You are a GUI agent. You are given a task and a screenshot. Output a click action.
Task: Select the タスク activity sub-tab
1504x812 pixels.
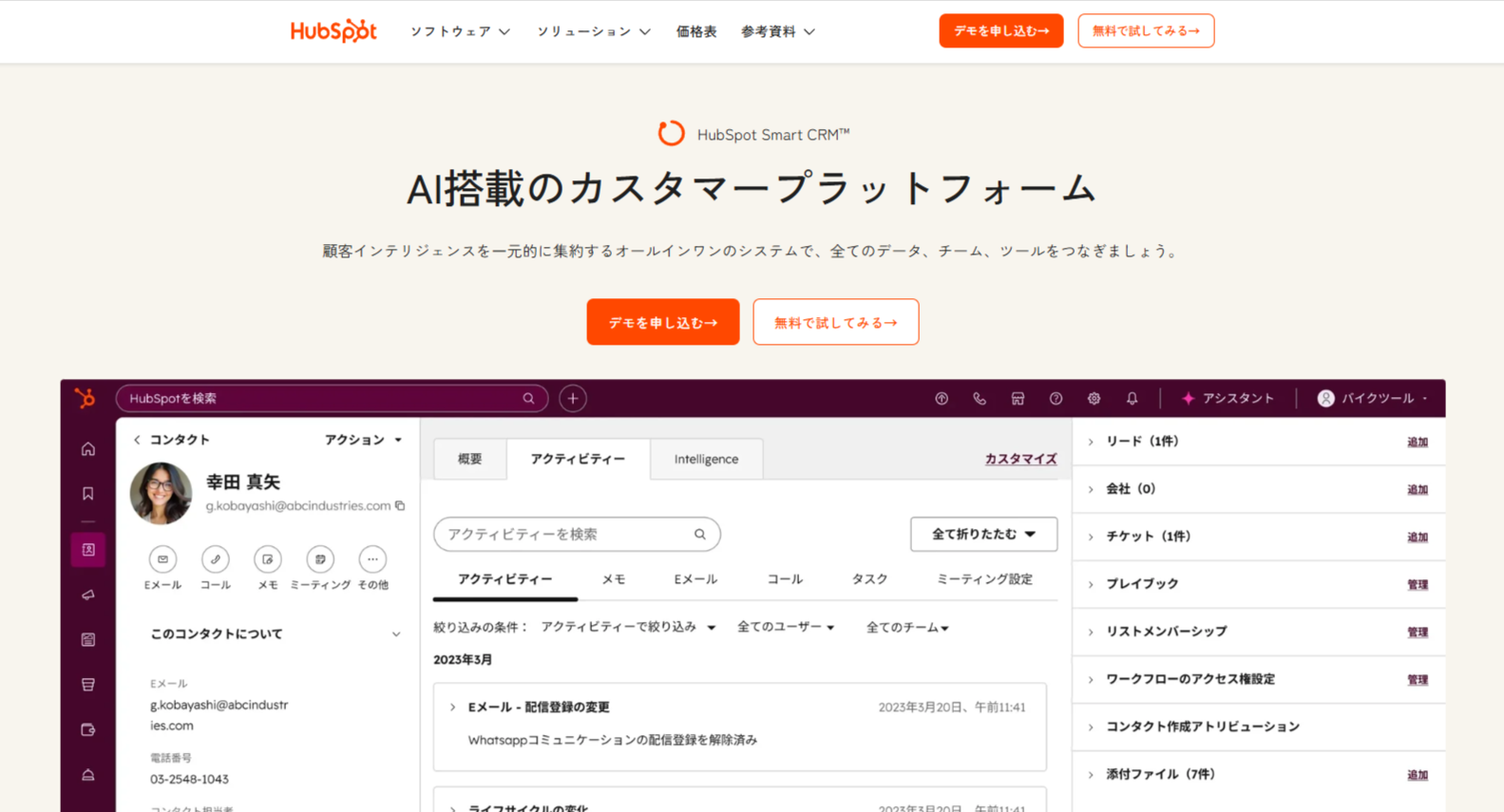(x=869, y=579)
